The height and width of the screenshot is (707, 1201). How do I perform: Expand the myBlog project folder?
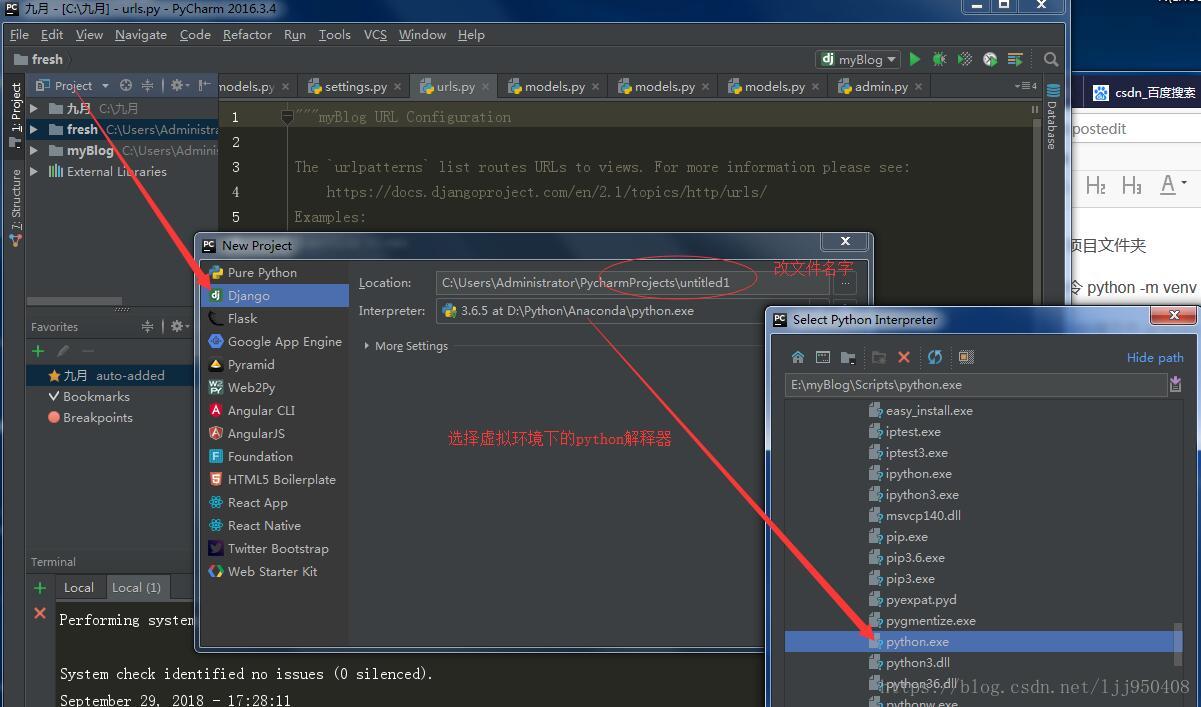(x=34, y=150)
